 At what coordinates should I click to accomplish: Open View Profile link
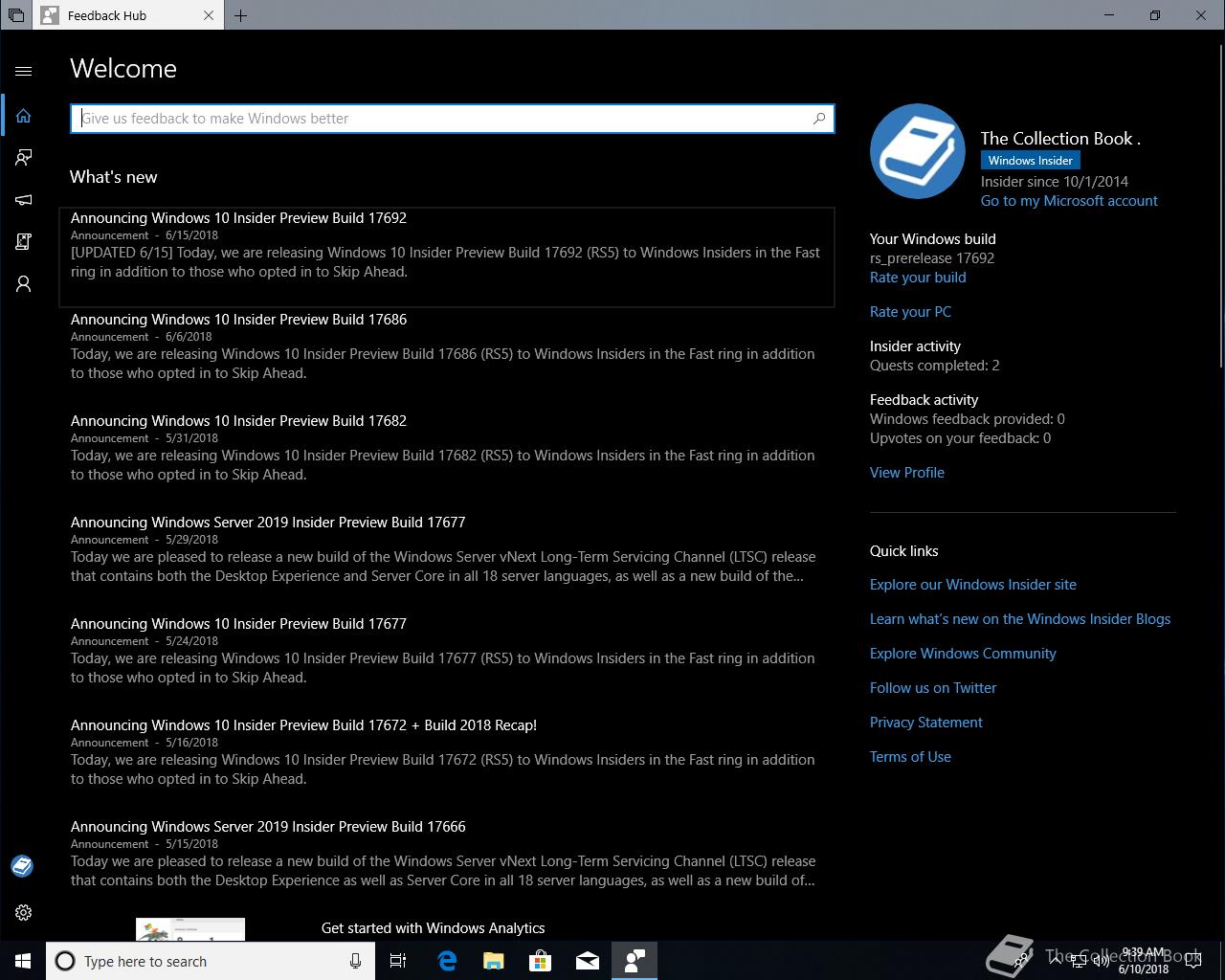click(906, 473)
